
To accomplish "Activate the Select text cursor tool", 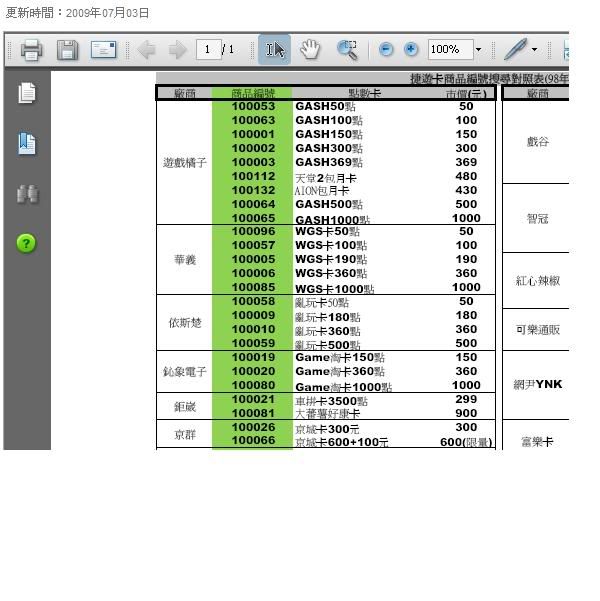I will [x=275, y=49].
